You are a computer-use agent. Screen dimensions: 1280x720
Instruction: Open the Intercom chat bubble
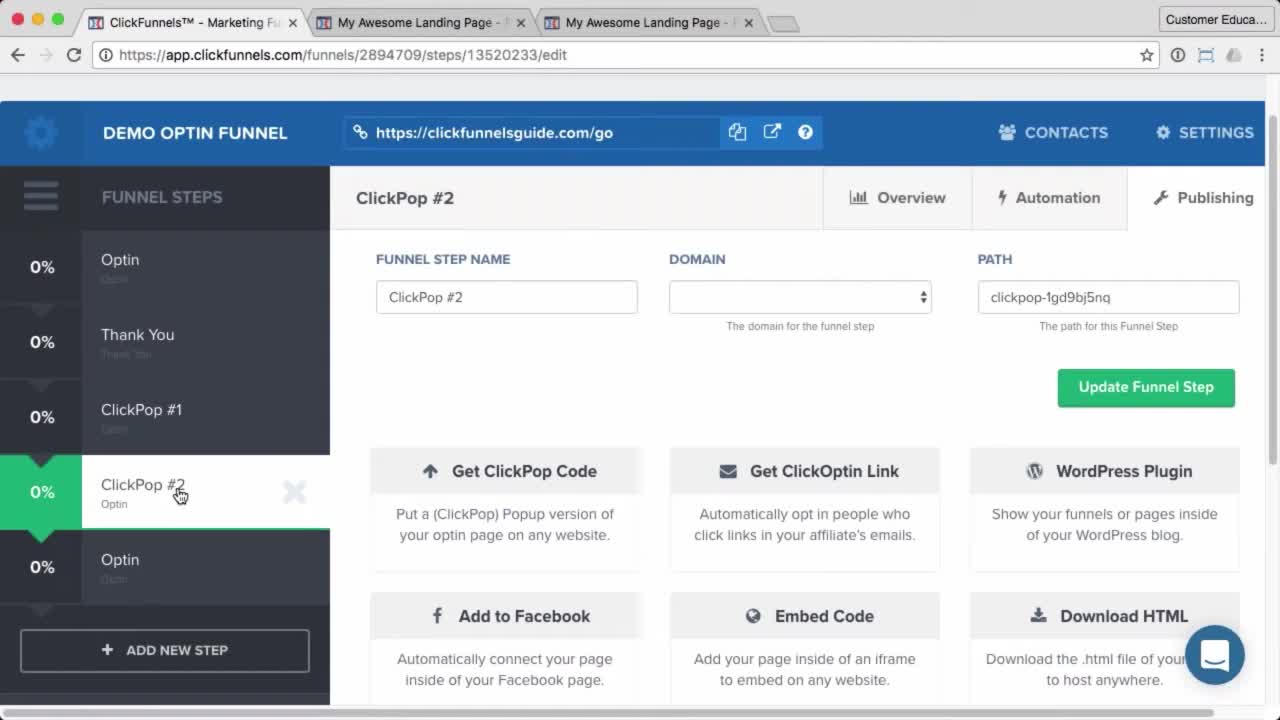tap(1214, 655)
